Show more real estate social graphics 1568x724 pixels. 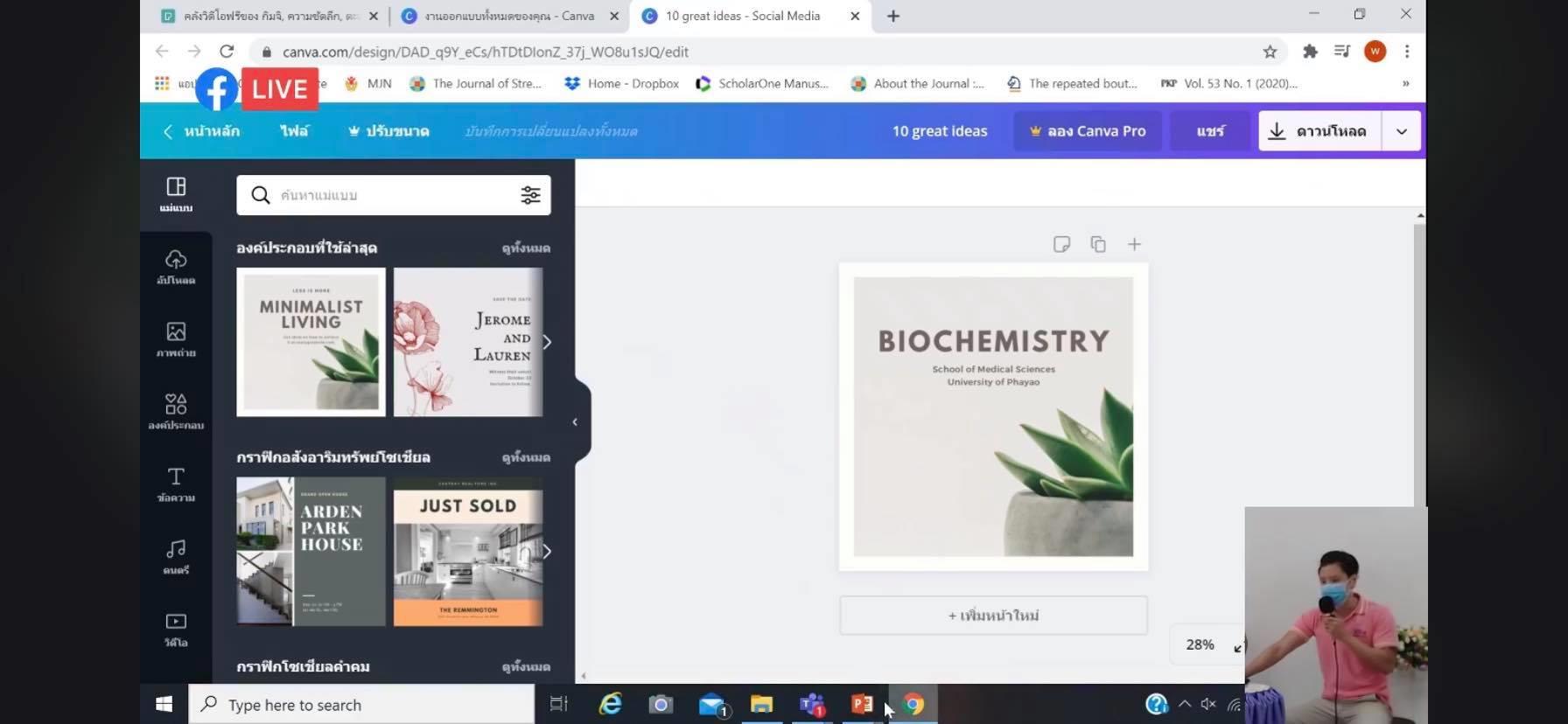point(547,551)
